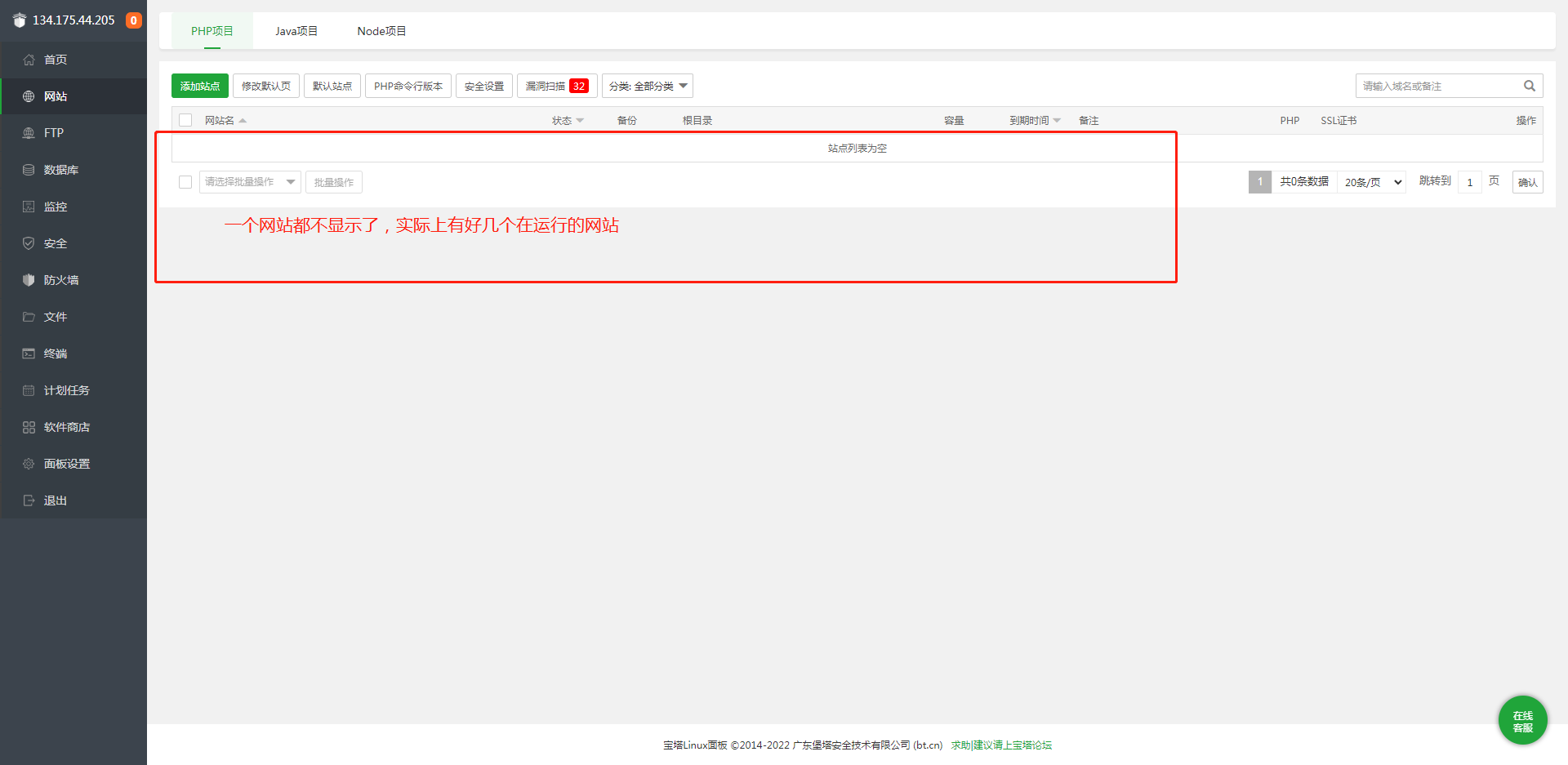Click the PHP命令行版本 button

[x=408, y=86]
